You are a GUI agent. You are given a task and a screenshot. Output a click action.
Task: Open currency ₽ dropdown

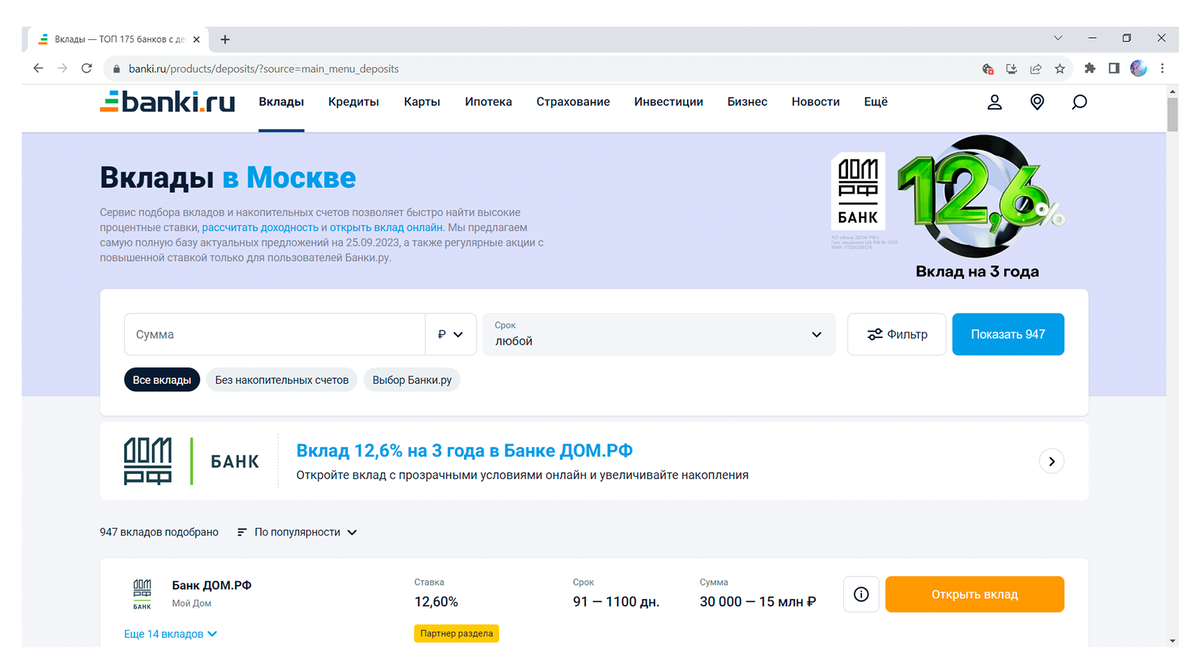[451, 334]
